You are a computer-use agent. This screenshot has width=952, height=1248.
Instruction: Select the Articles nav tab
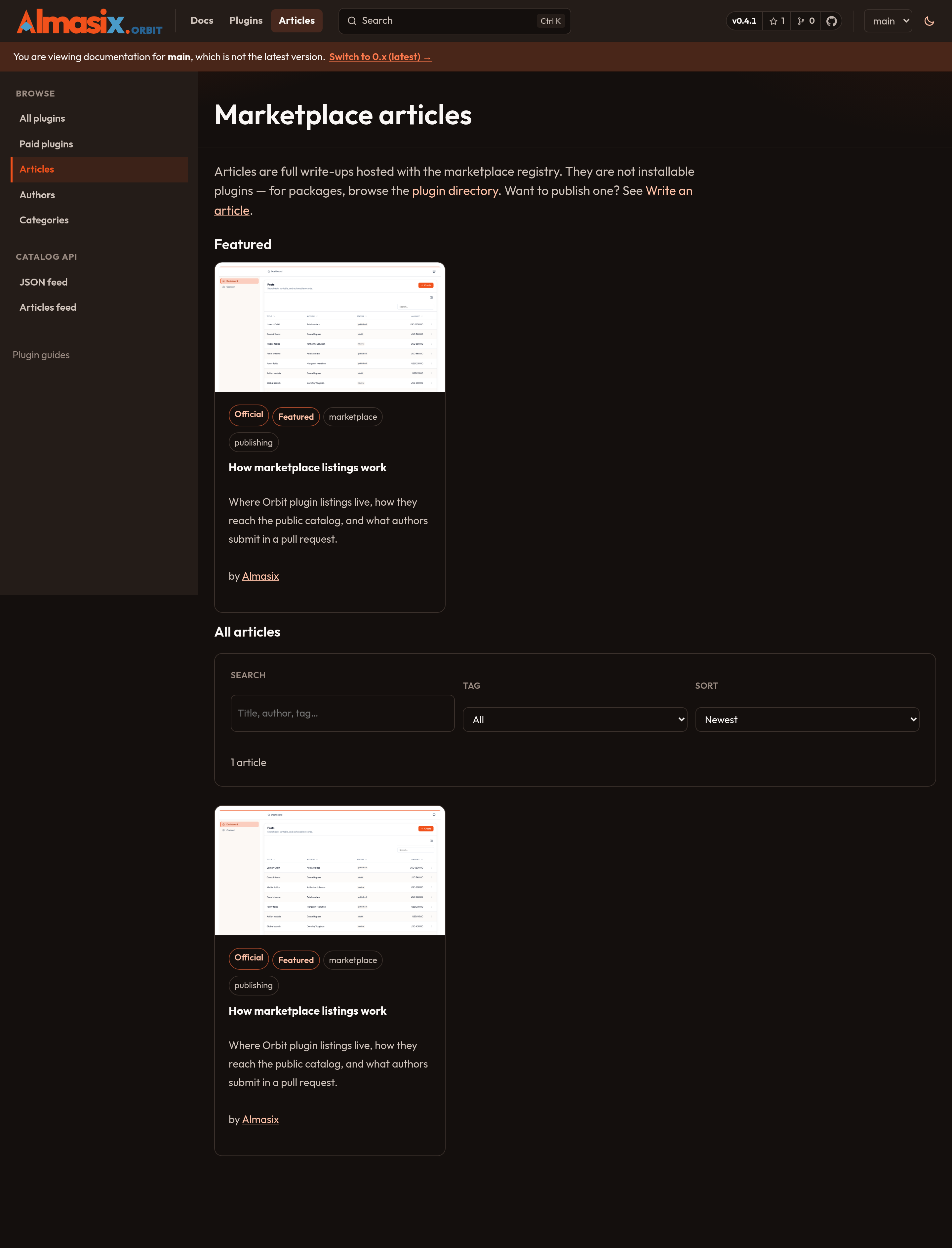[297, 21]
